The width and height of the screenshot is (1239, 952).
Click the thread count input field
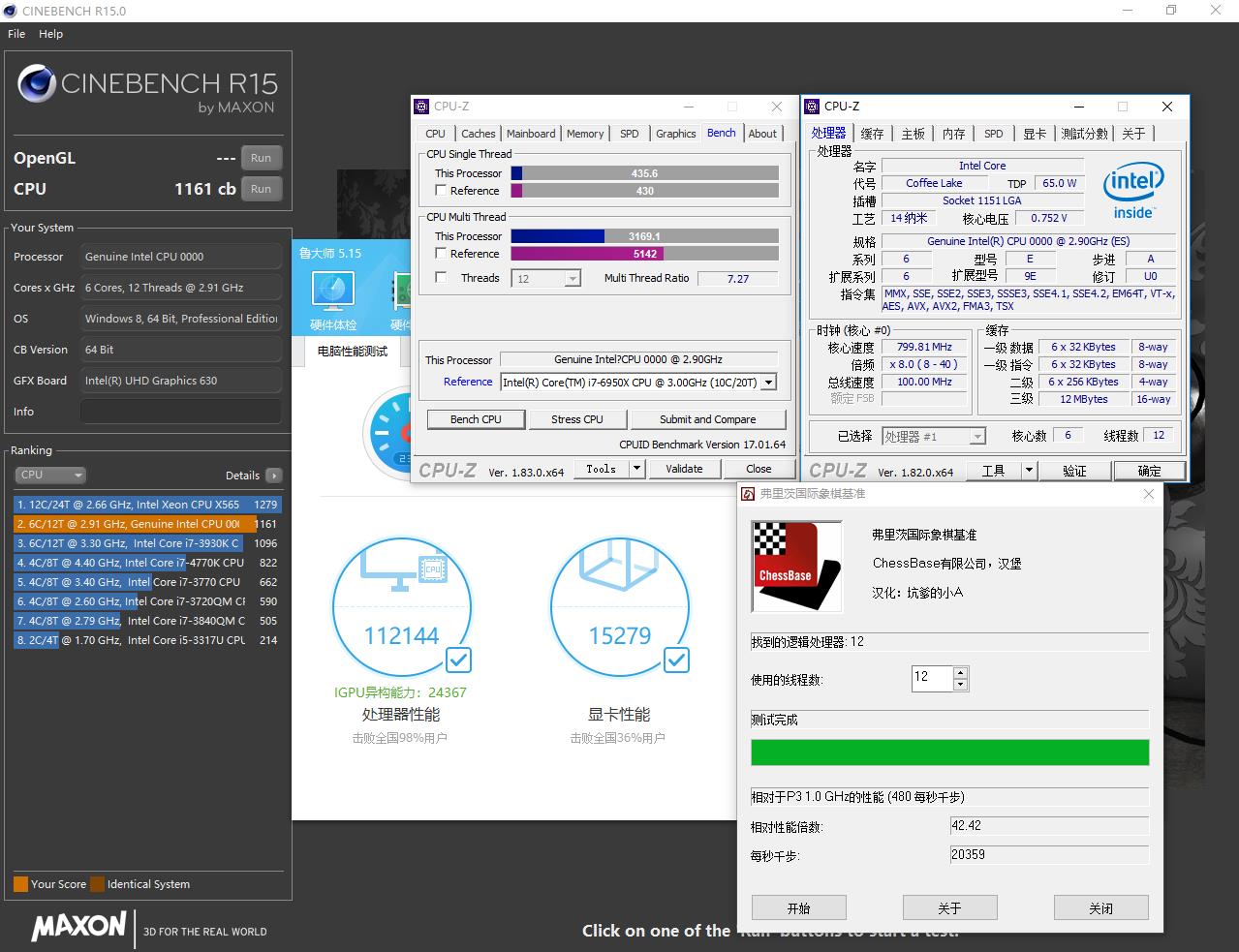[932, 678]
